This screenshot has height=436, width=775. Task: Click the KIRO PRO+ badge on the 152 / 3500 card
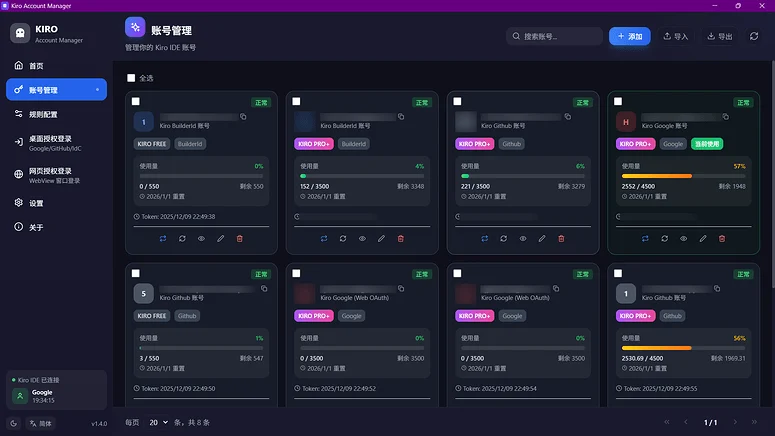click(x=314, y=144)
